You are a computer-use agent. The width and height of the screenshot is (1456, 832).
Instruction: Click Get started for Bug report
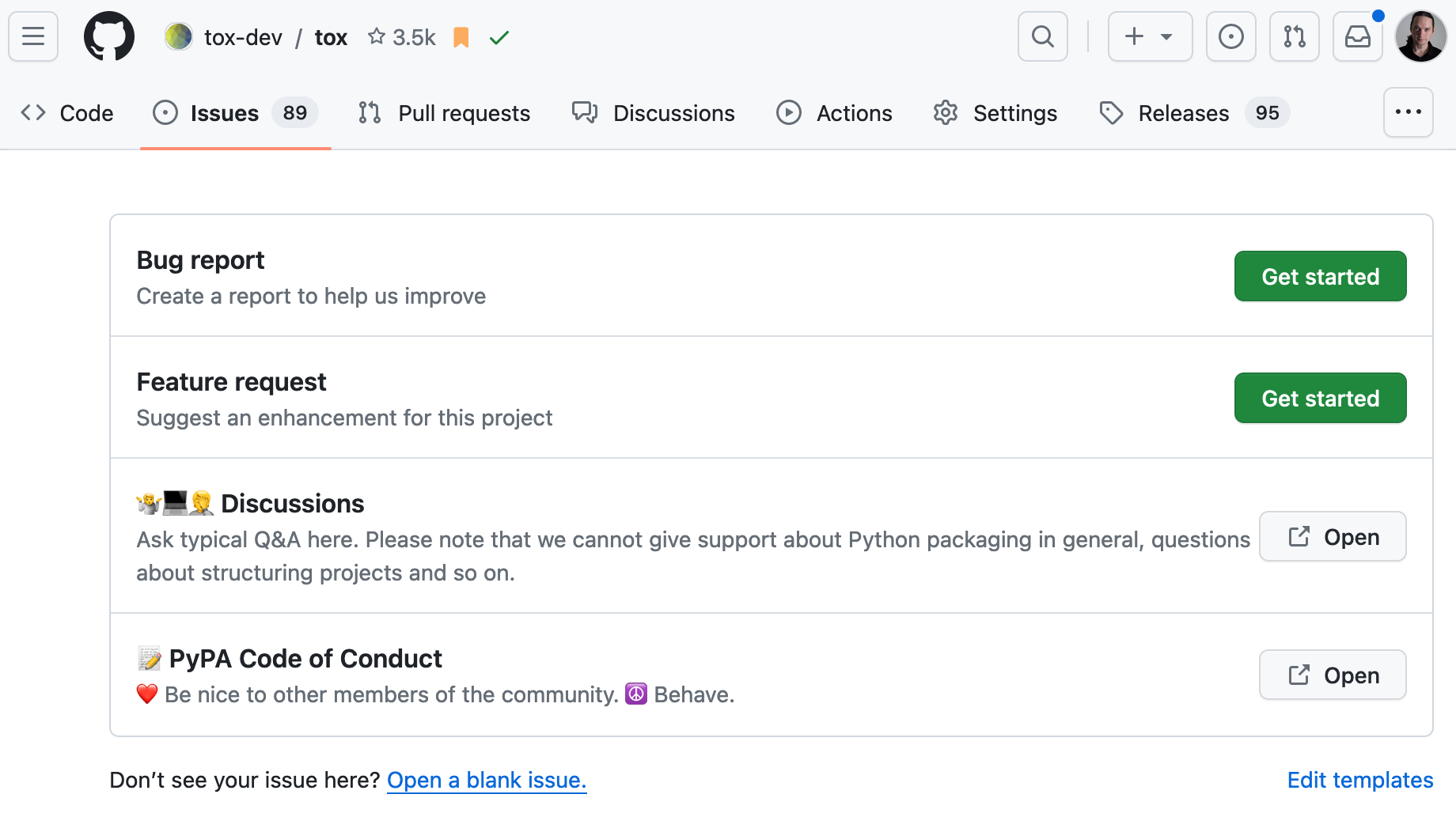(1320, 276)
